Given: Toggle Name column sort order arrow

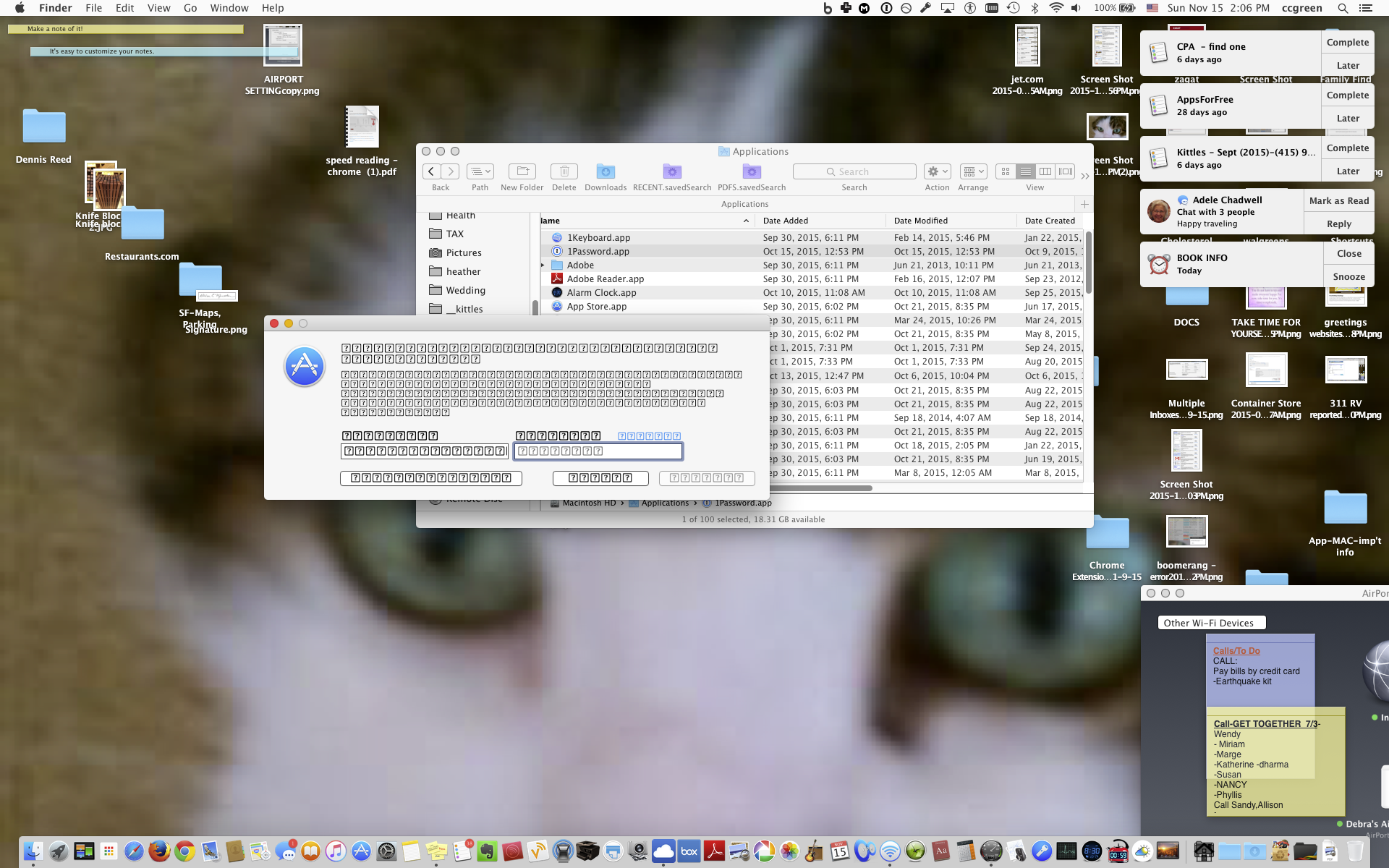Looking at the screenshot, I should tap(746, 221).
